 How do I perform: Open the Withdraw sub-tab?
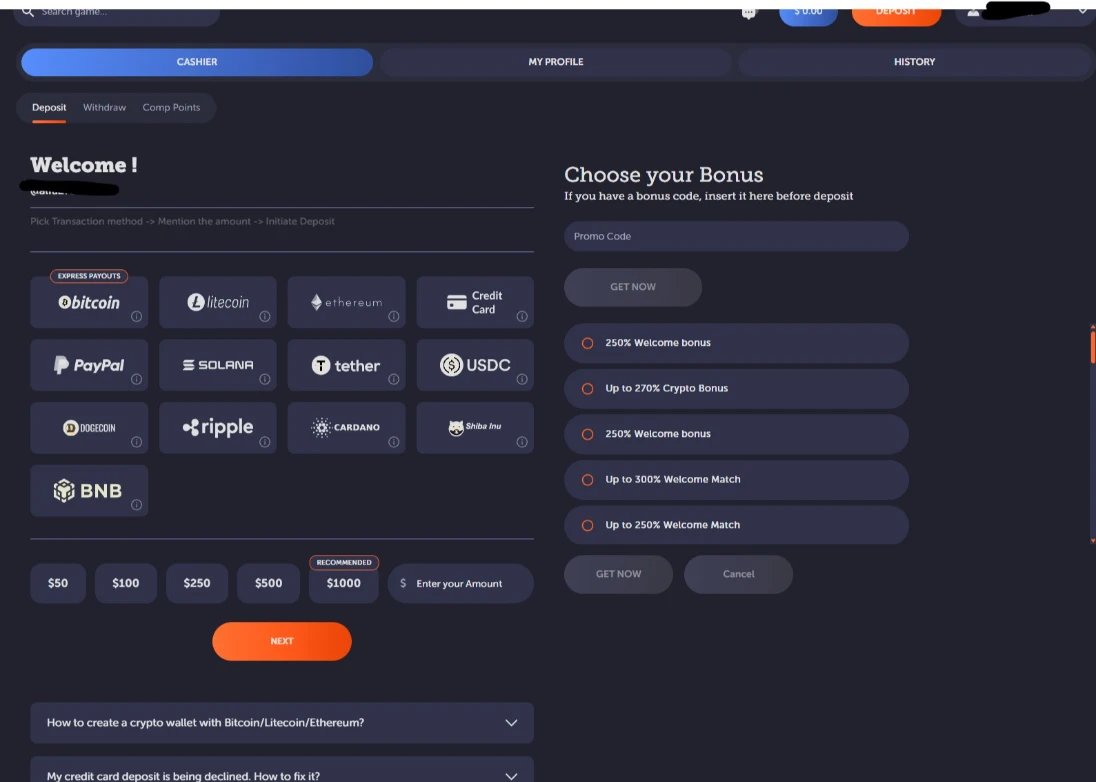click(x=104, y=107)
